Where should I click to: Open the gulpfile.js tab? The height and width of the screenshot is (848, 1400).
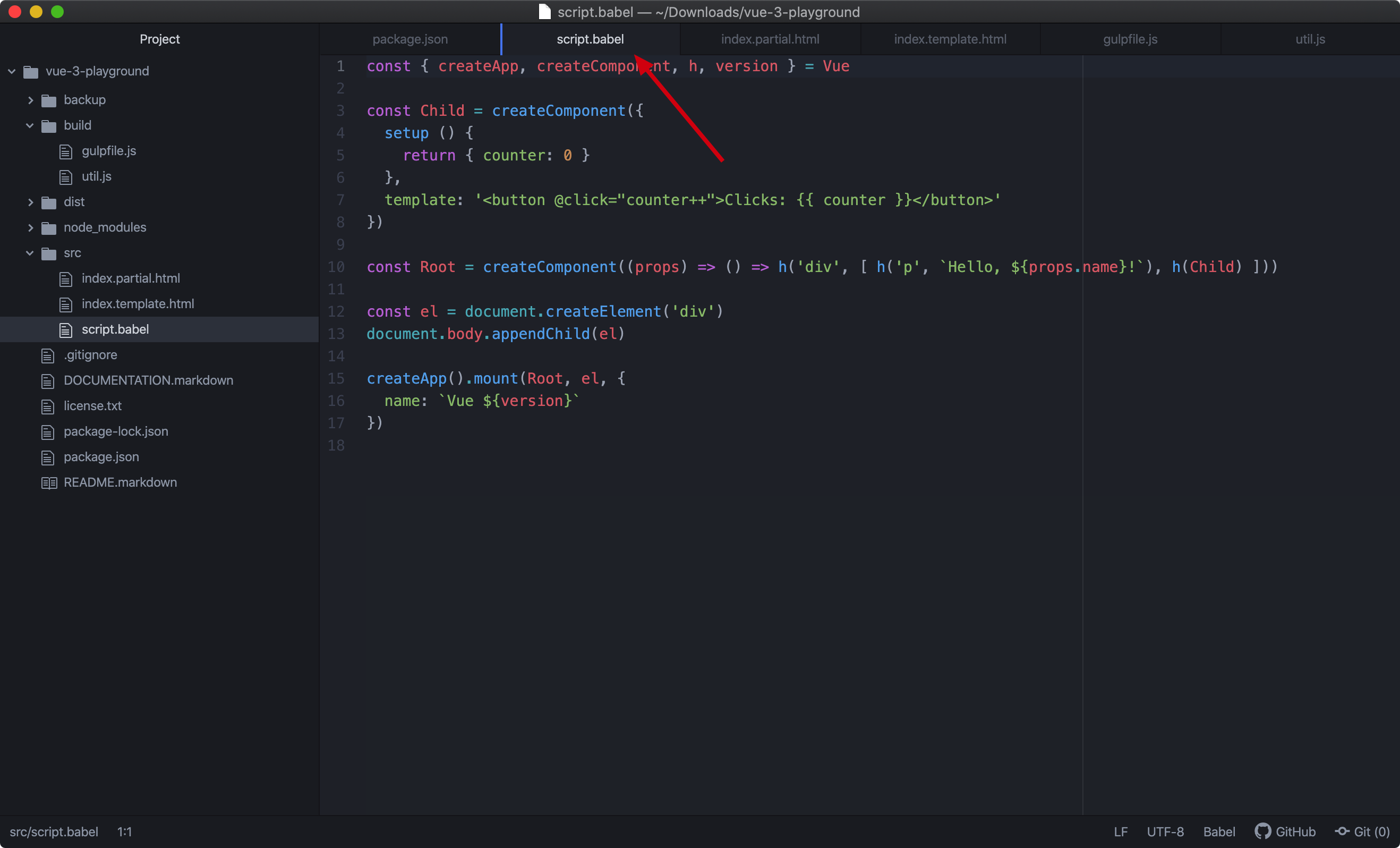click(x=1130, y=39)
